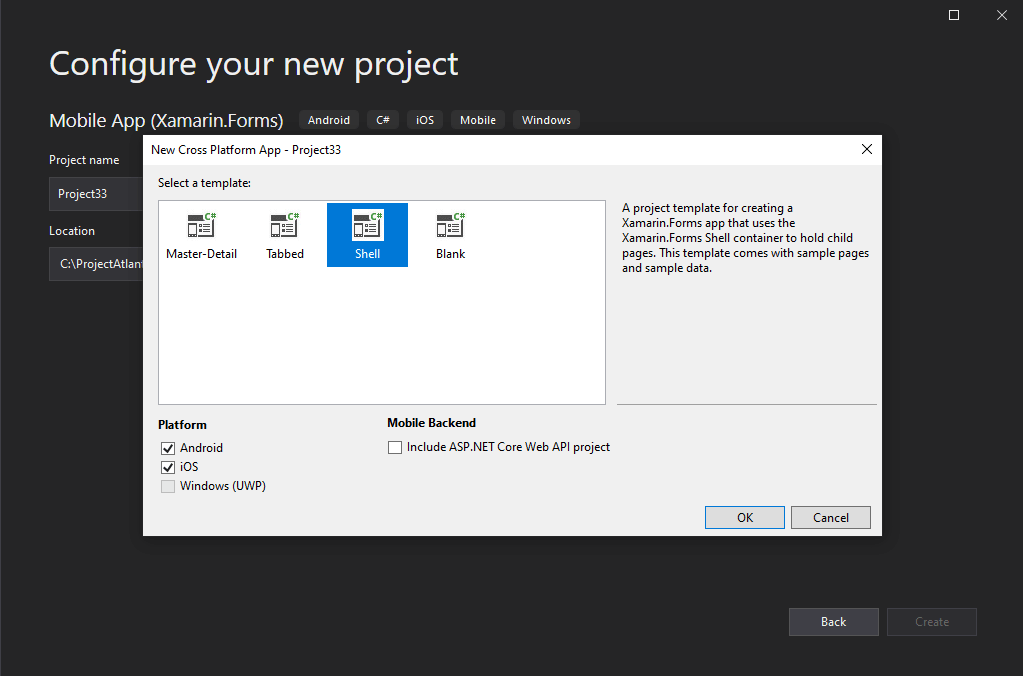Image resolution: width=1023 pixels, height=676 pixels.
Task: Click the Cancel button
Action: pyautogui.click(x=830, y=517)
